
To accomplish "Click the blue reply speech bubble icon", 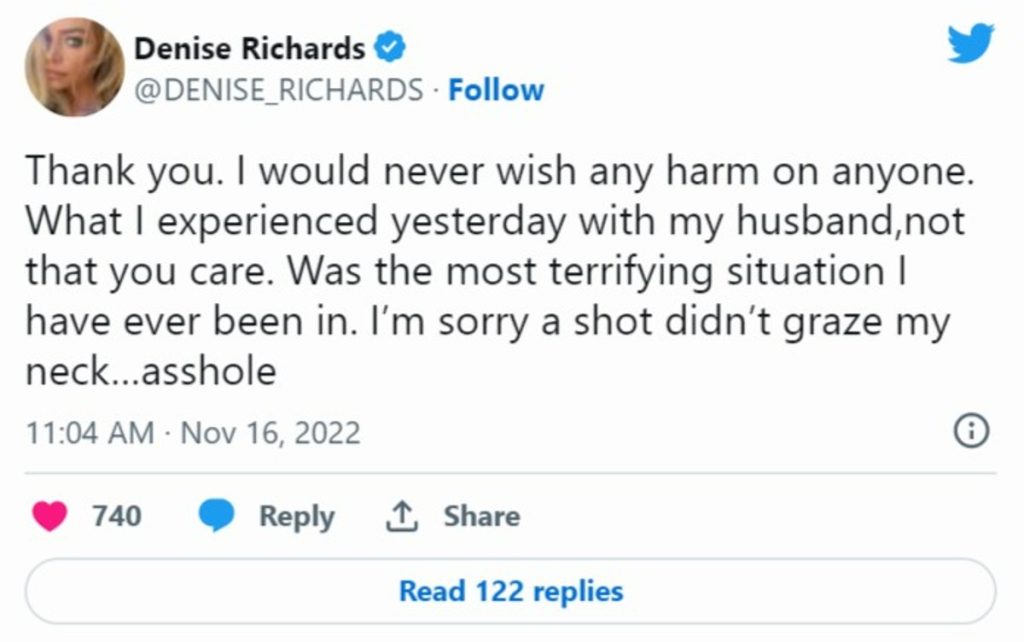I will click(216, 516).
